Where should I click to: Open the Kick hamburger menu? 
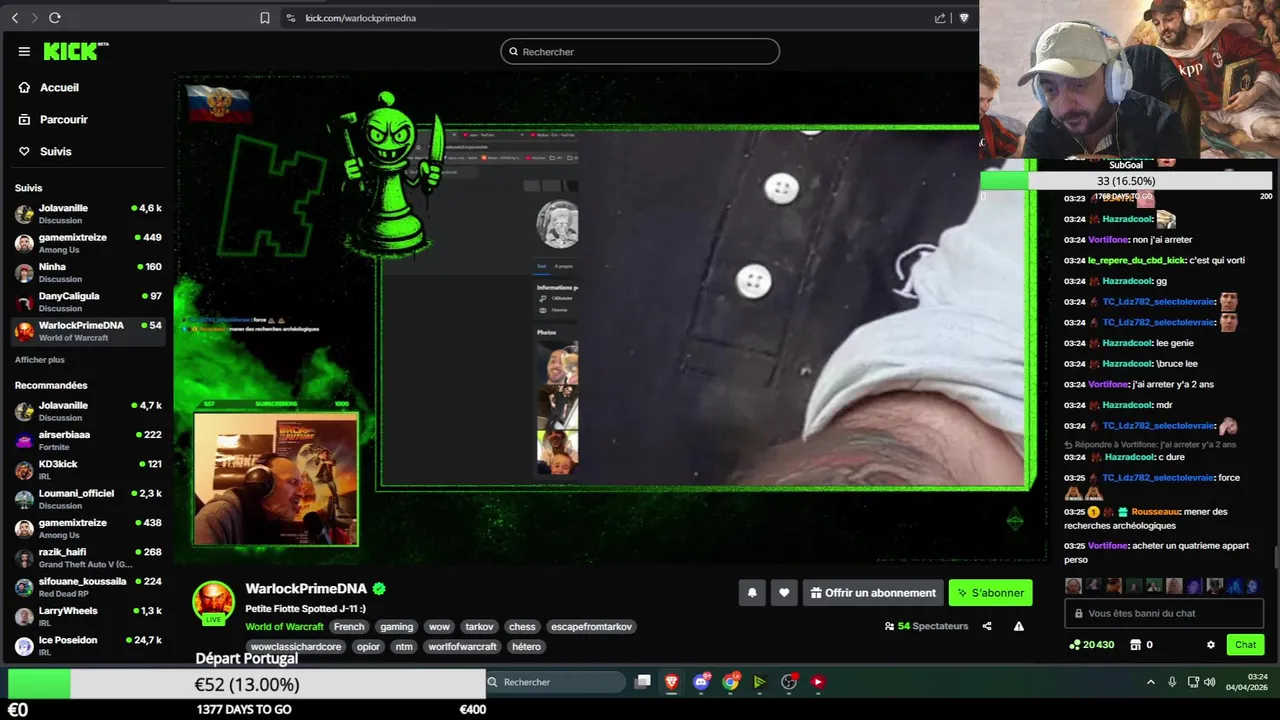pos(24,51)
